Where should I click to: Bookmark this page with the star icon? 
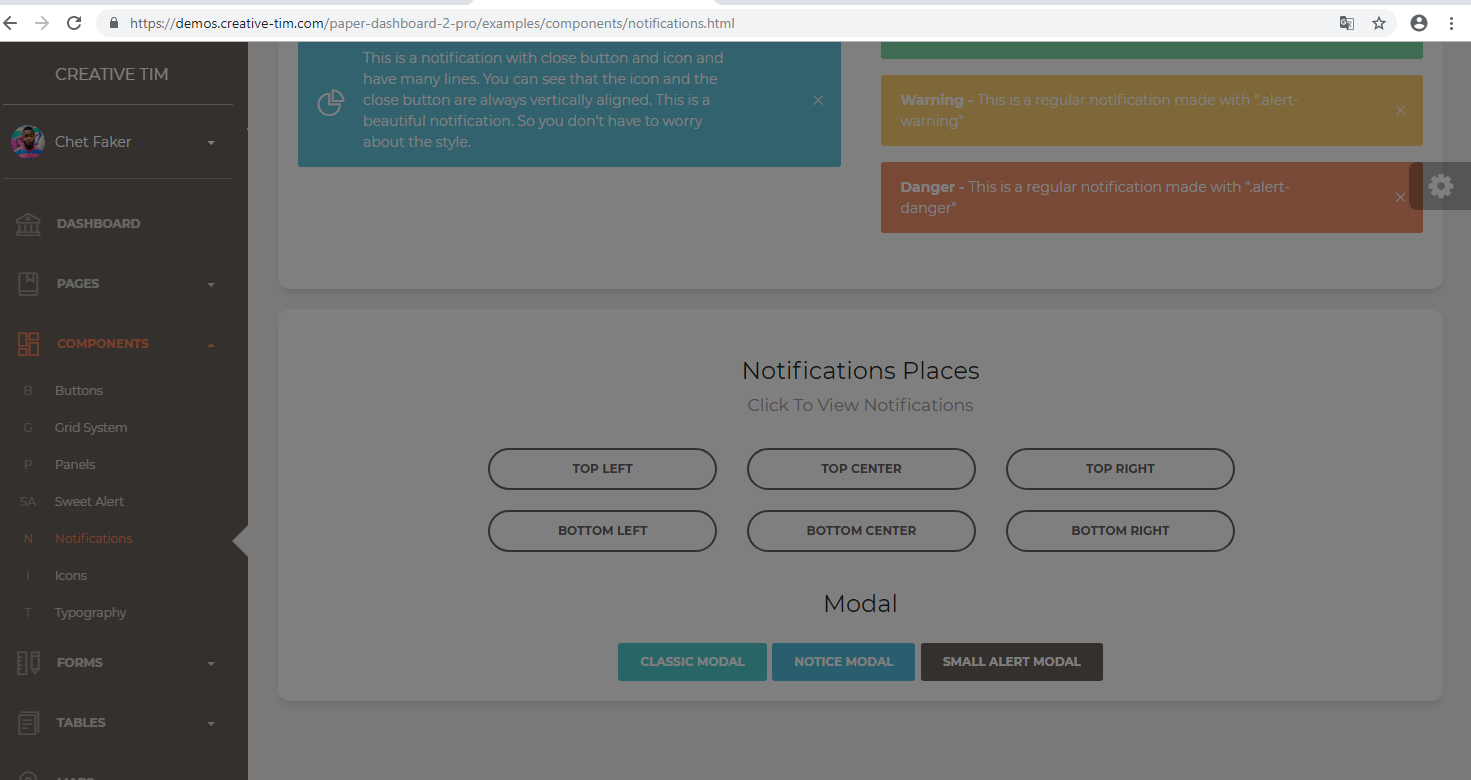click(x=1379, y=22)
